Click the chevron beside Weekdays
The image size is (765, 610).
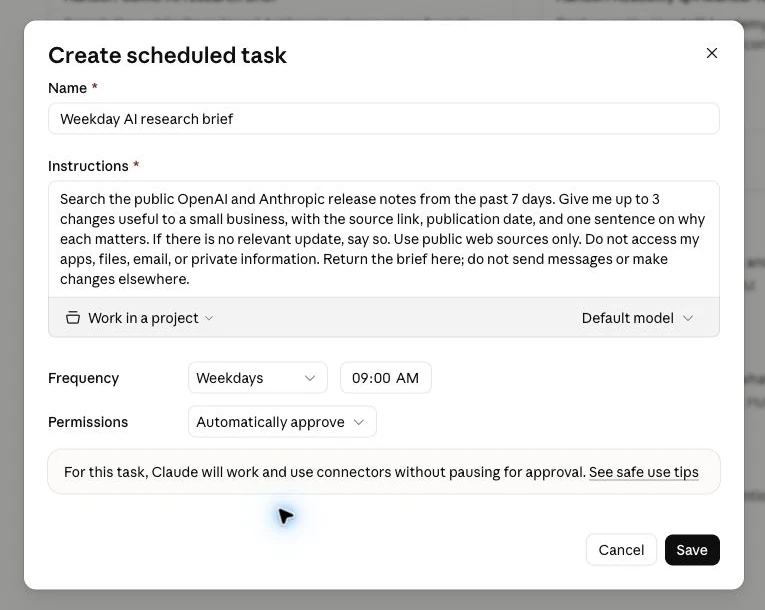tap(310, 378)
